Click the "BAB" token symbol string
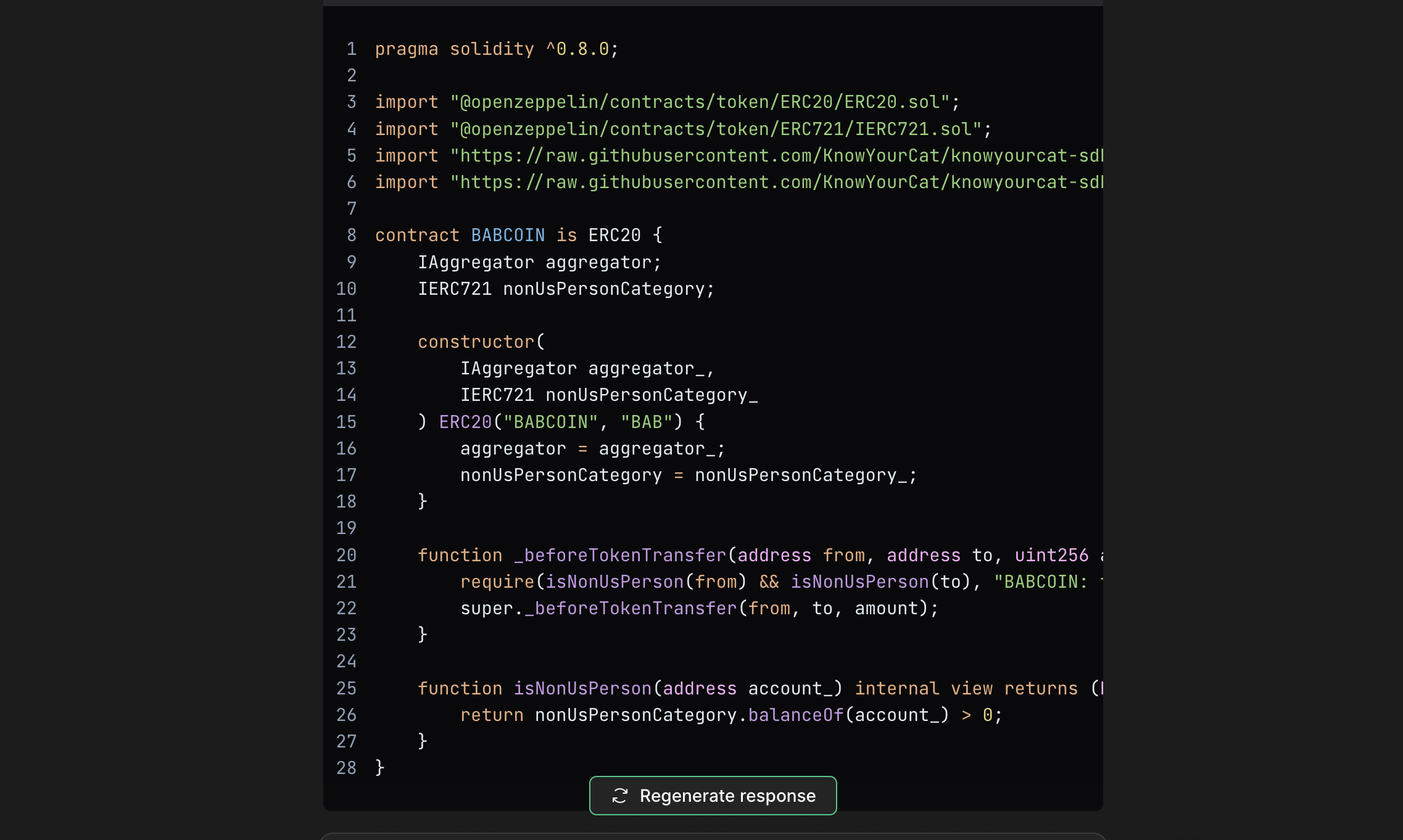 [x=646, y=422]
